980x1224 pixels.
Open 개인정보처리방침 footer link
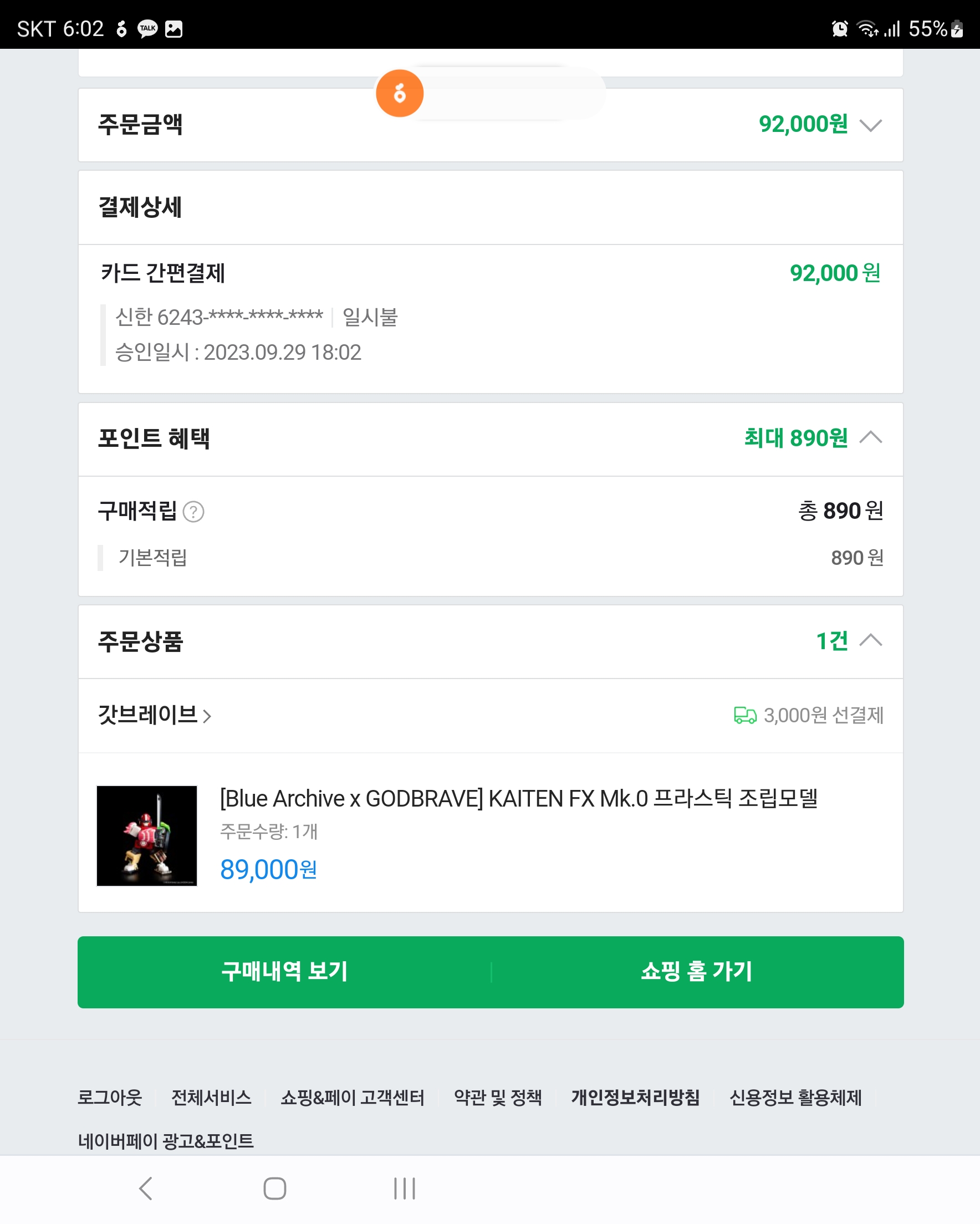coord(635,1098)
